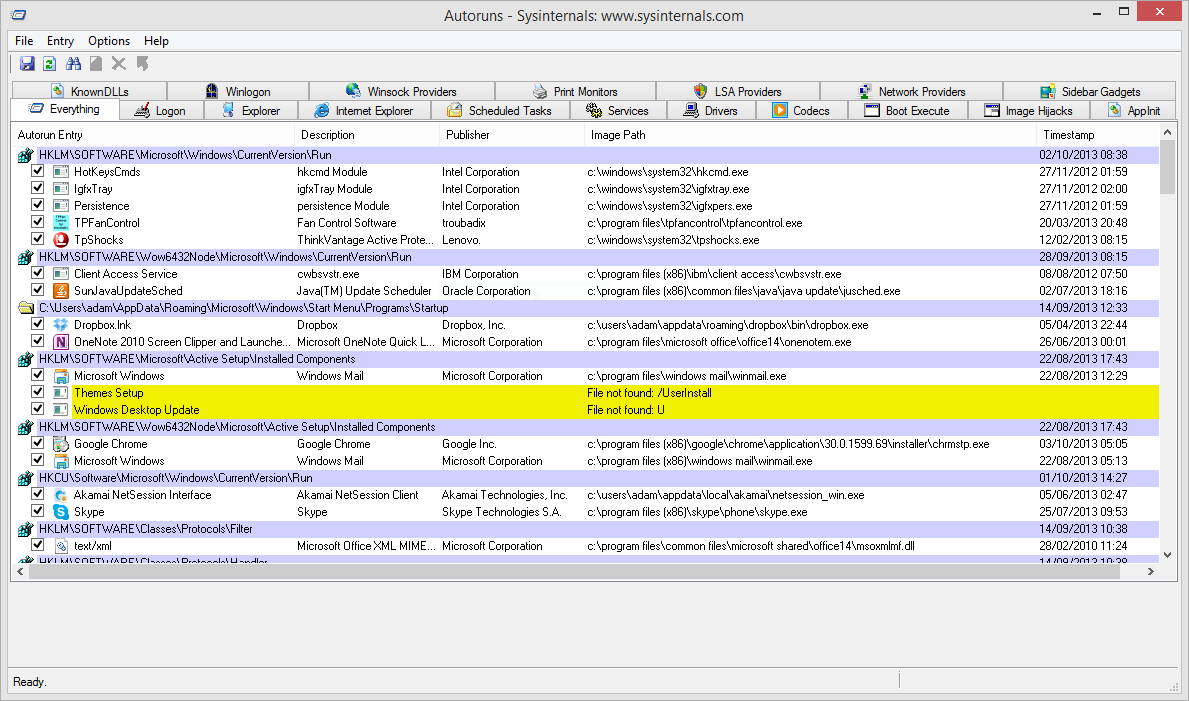1189x701 pixels.
Task: Open the Entry menu
Action: pos(60,41)
